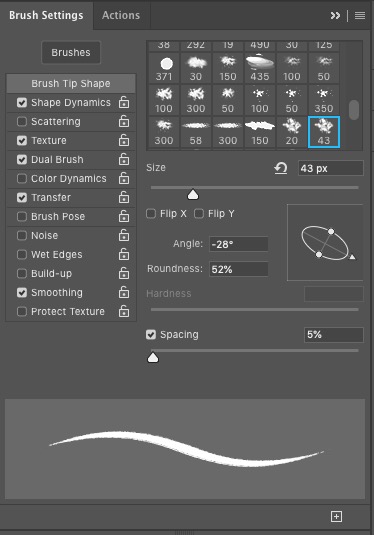Check the Flip Y option

pyautogui.click(x=199, y=214)
